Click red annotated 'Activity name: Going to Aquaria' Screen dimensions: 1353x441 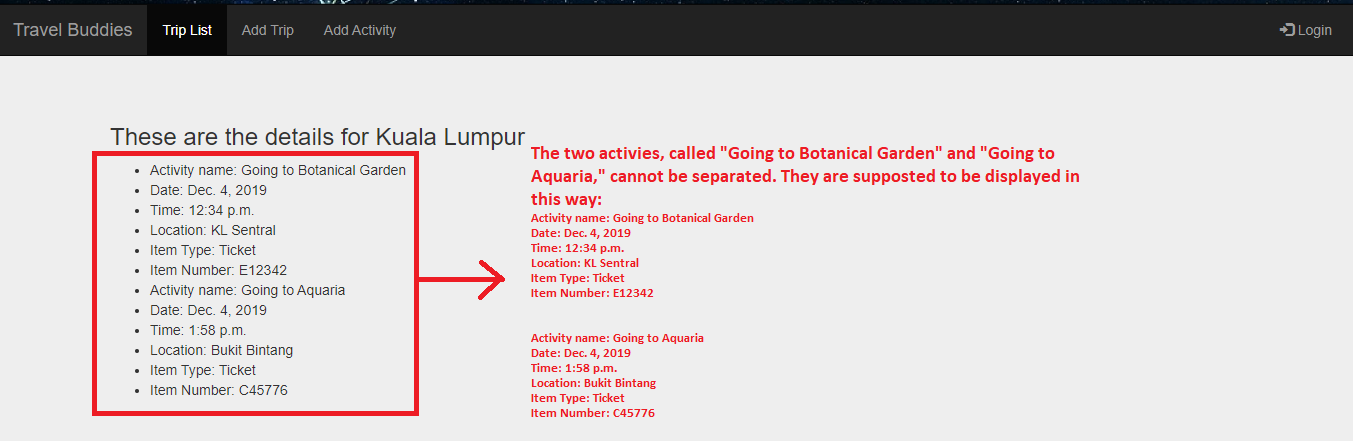pos(617,338)
